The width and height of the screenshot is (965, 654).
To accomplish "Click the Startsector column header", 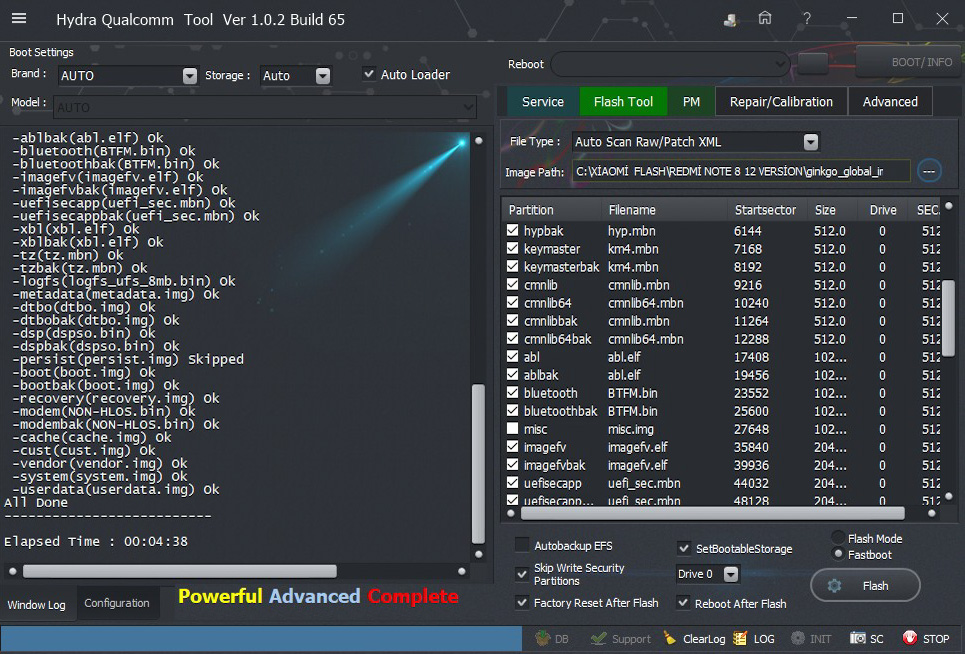I will (766, 210).
